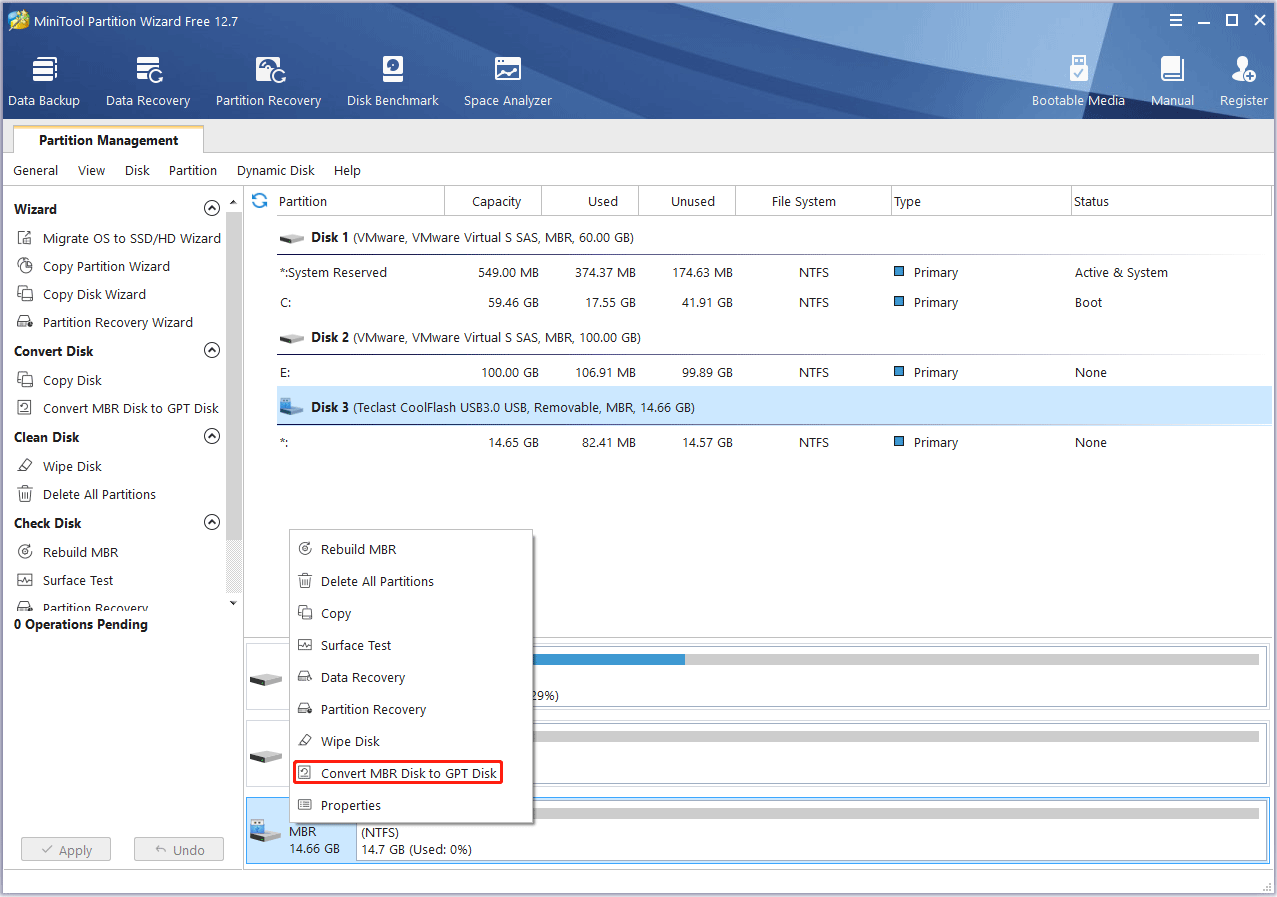Refresh the partition list with the circular arrow
Screen dimensions: 1277x897
259,200
